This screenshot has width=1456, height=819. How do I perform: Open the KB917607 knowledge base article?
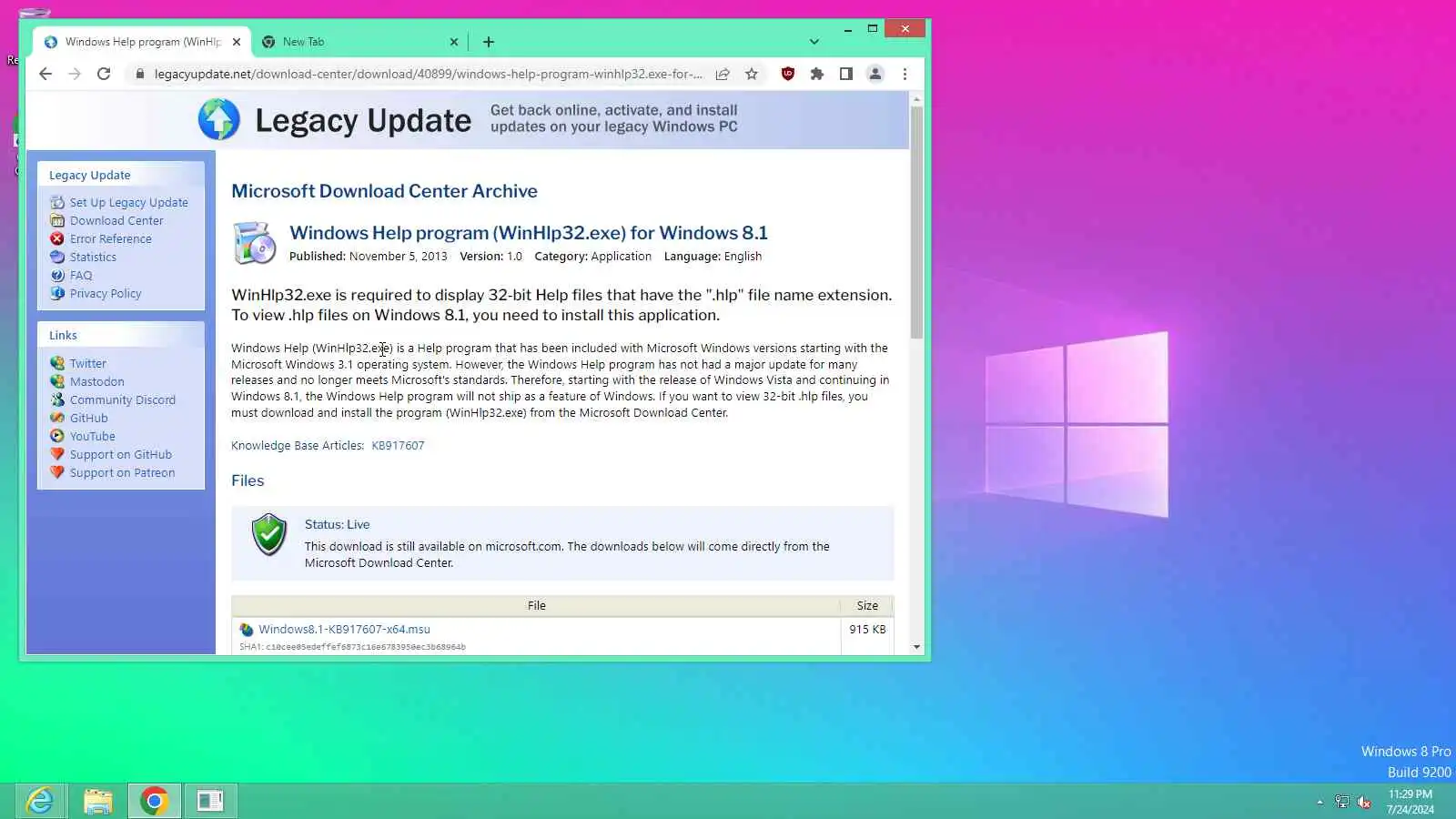398,445
